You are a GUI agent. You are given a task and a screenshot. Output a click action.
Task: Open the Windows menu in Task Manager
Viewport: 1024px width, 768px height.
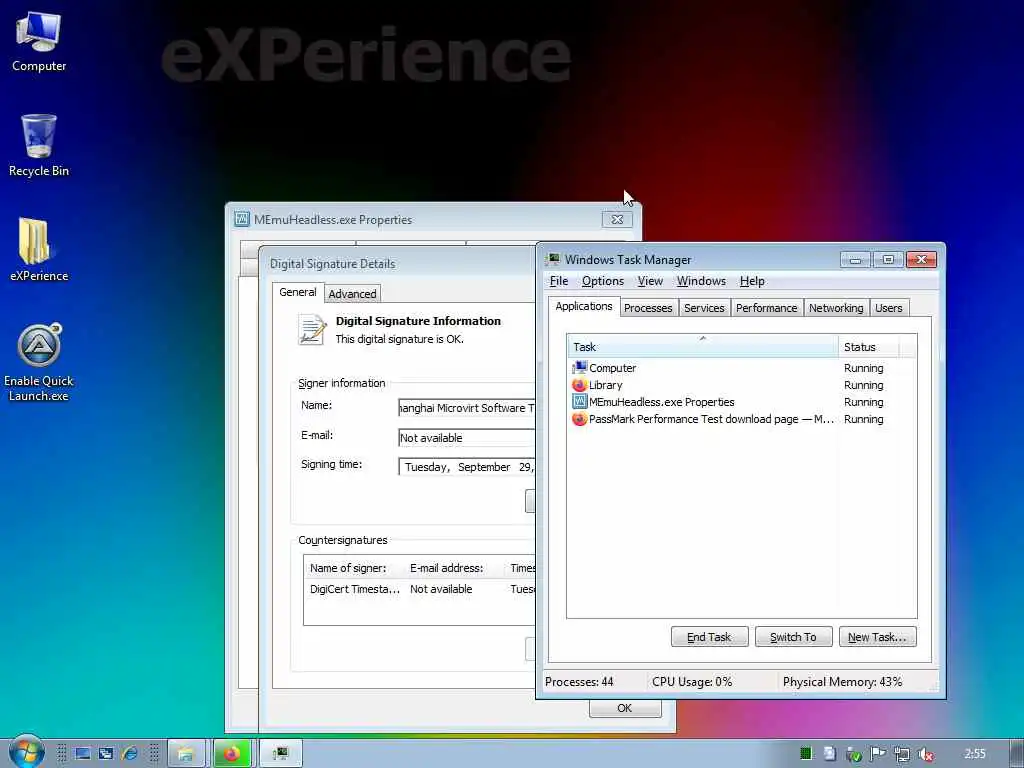(x=701, y=281)
